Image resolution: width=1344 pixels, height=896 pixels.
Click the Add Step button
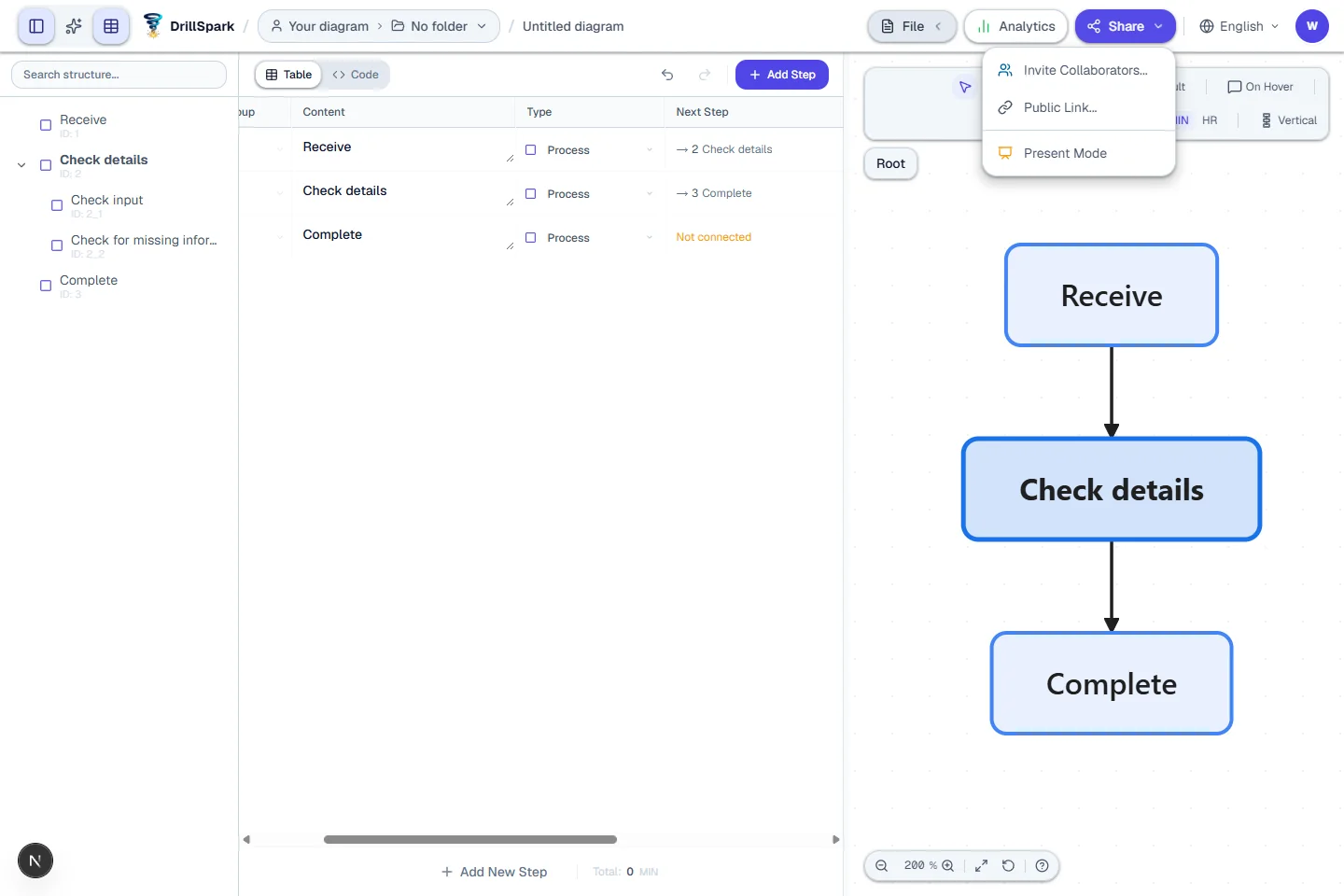(782, 75)
